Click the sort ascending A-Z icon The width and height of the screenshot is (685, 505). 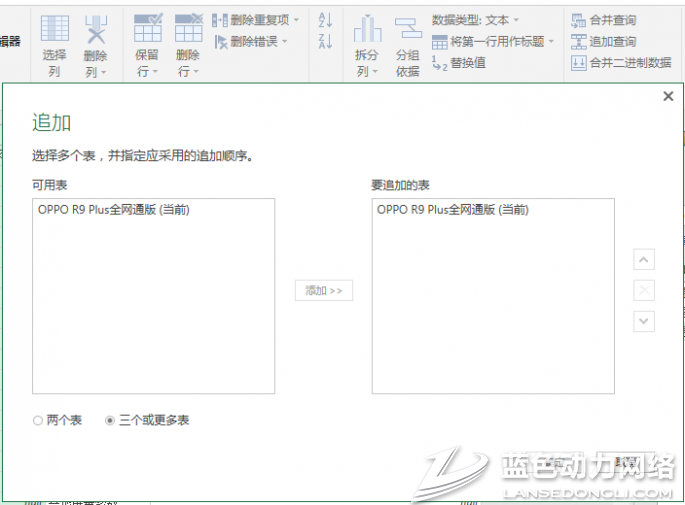[x=325, y=20]
